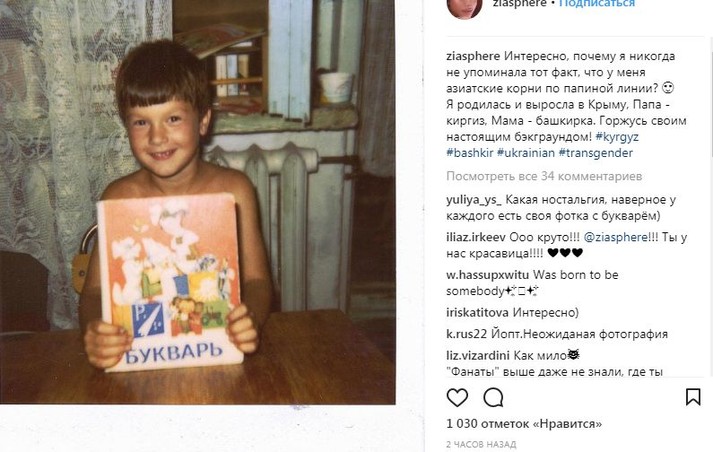Viewport: 713px width, 452px height.
Task: Open the #transgender hashtag
Action: coord(596,153)
